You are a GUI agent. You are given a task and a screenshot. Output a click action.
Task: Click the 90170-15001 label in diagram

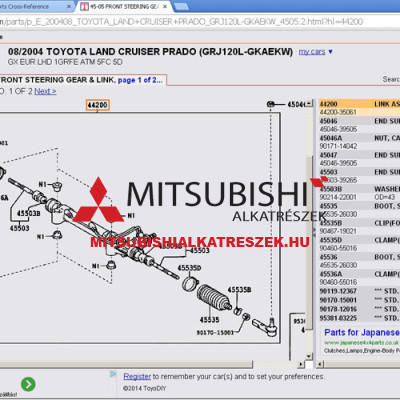click(215, 332)
